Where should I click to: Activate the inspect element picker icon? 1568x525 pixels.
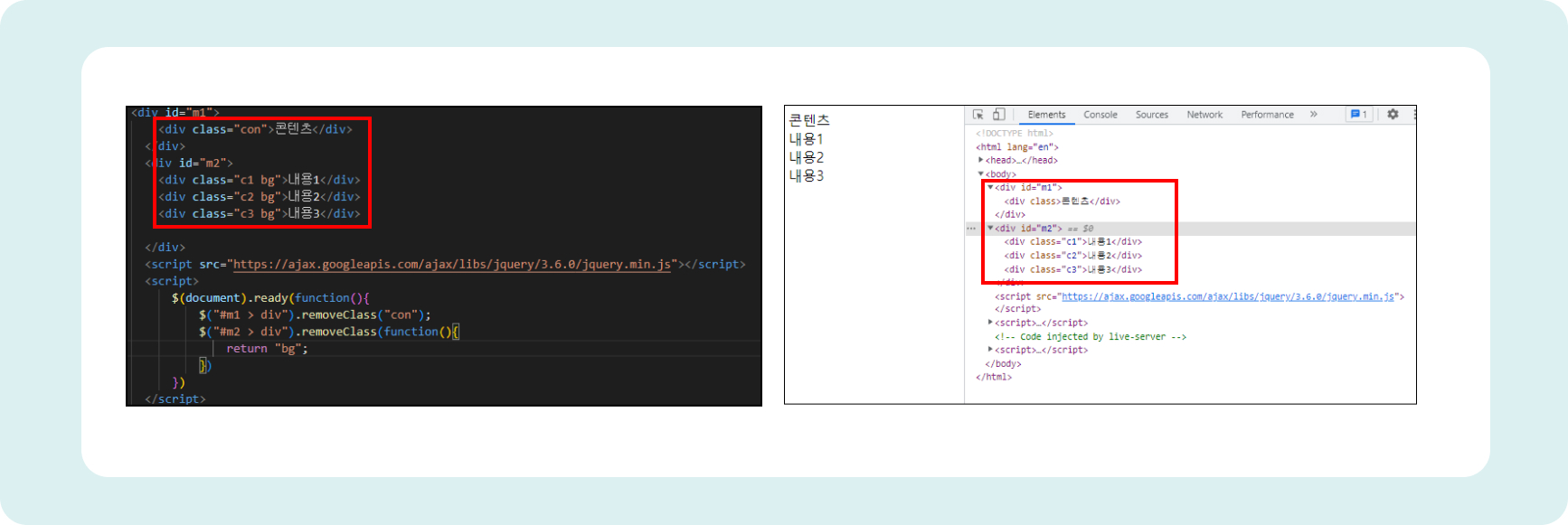point(978,115)
